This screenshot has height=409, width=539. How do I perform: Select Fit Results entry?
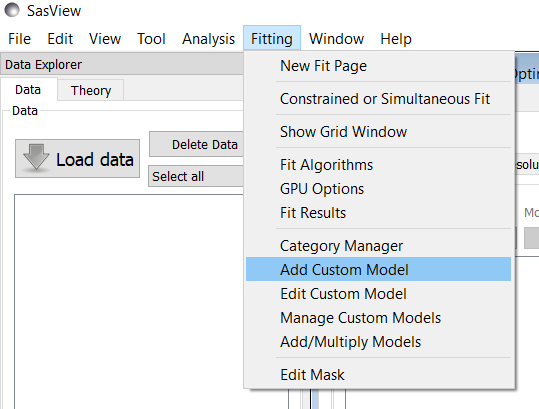click(x=378, y=213)
